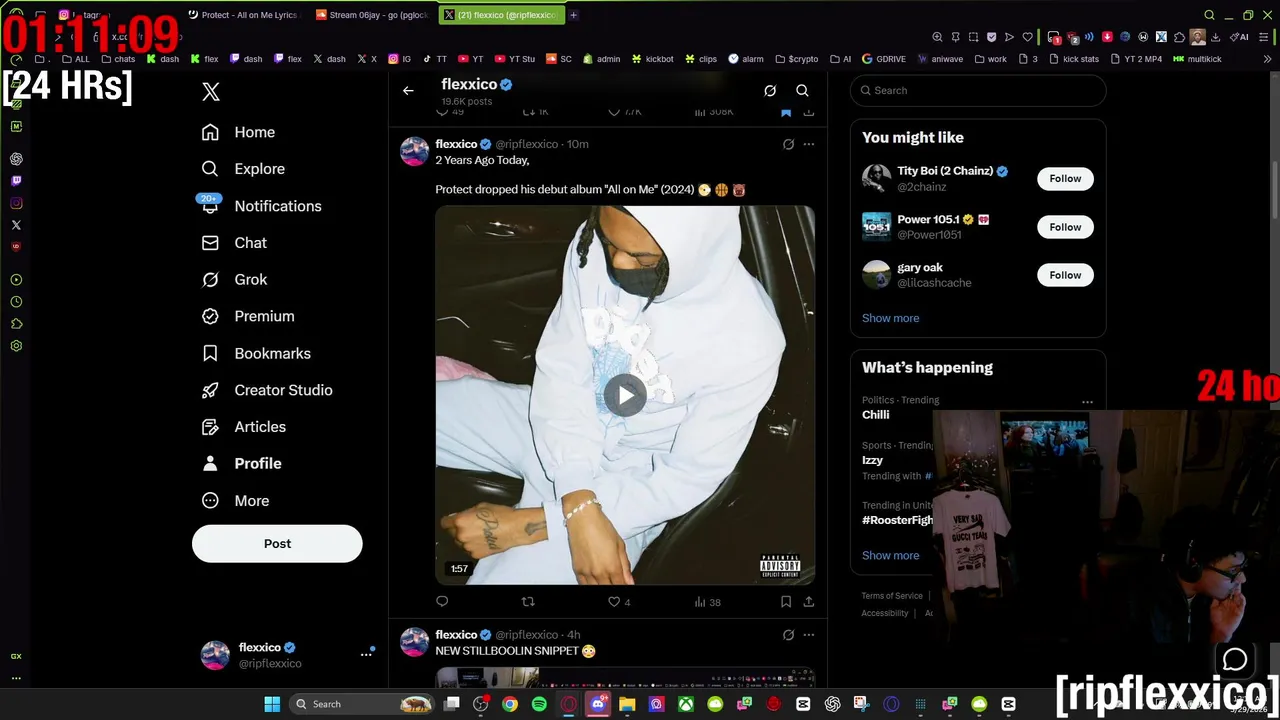Open Grok icon in flexxico profile header
The width and height of the screenshot is (1280, 720).
pyautogui.click(x=770, y=91)
